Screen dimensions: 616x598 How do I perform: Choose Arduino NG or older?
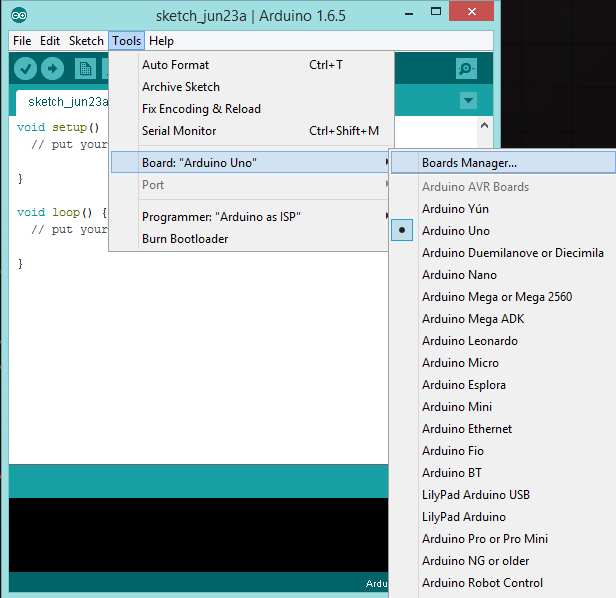coord(503,561)
